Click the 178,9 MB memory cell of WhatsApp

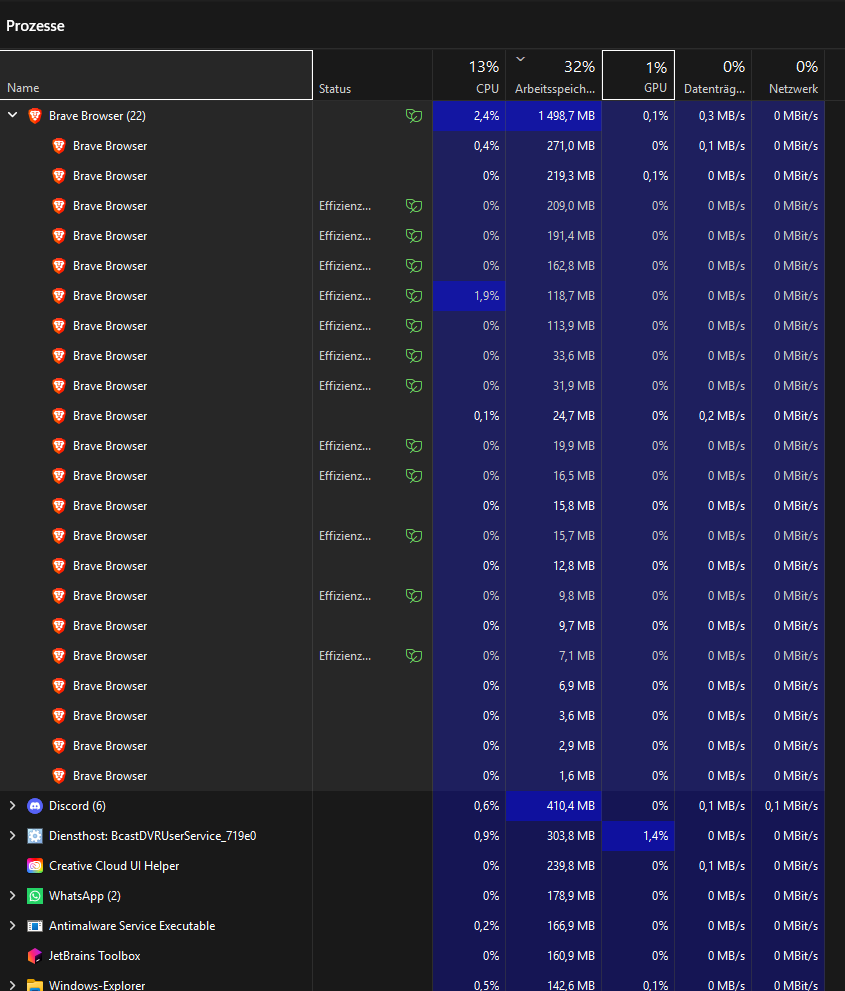coord(554,896)
